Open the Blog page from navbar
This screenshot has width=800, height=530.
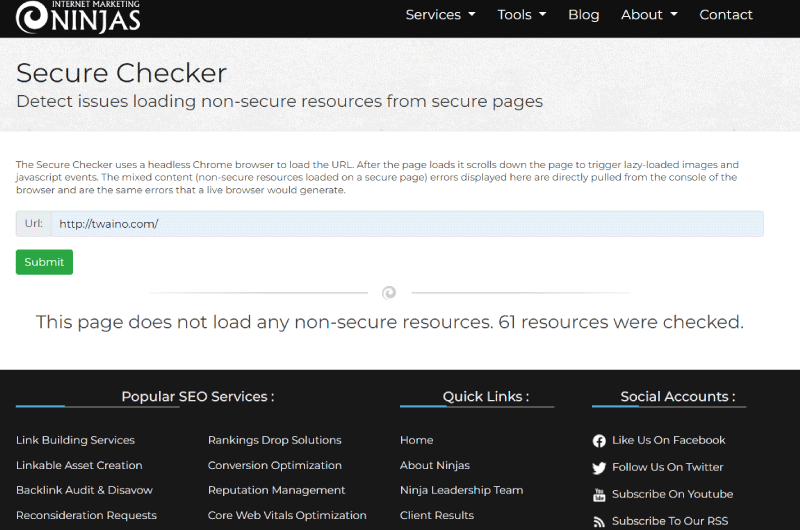click(x=584, y=15)
